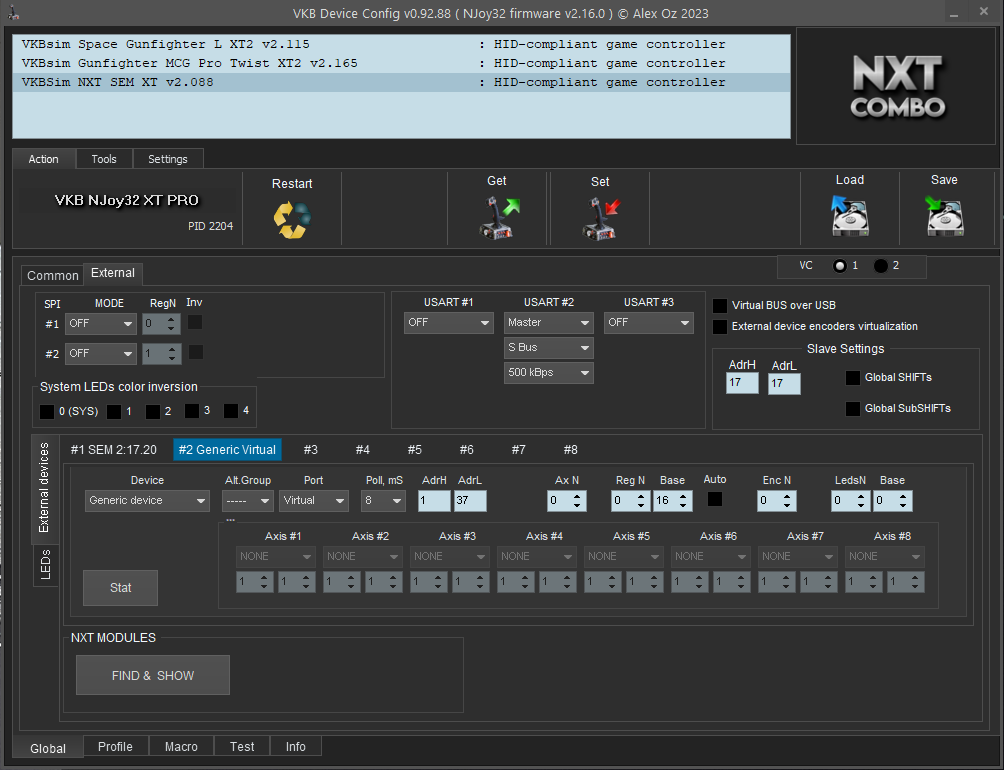Open the Global bottom tab
This screenshot has width=1004, height=770.
(x=48, y=748)
